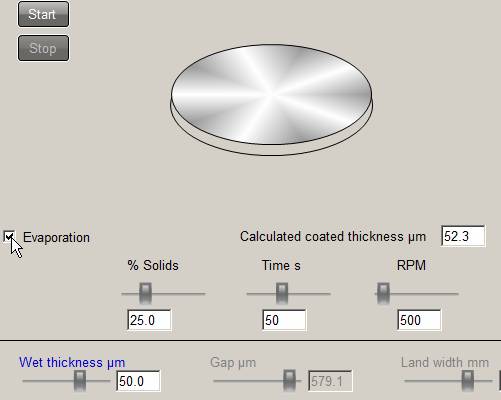Click the Calculated coated thickness field showing 52.3
Image resolution: width=501 pixels, height=400 pixels.
click(x=463, y=236)
